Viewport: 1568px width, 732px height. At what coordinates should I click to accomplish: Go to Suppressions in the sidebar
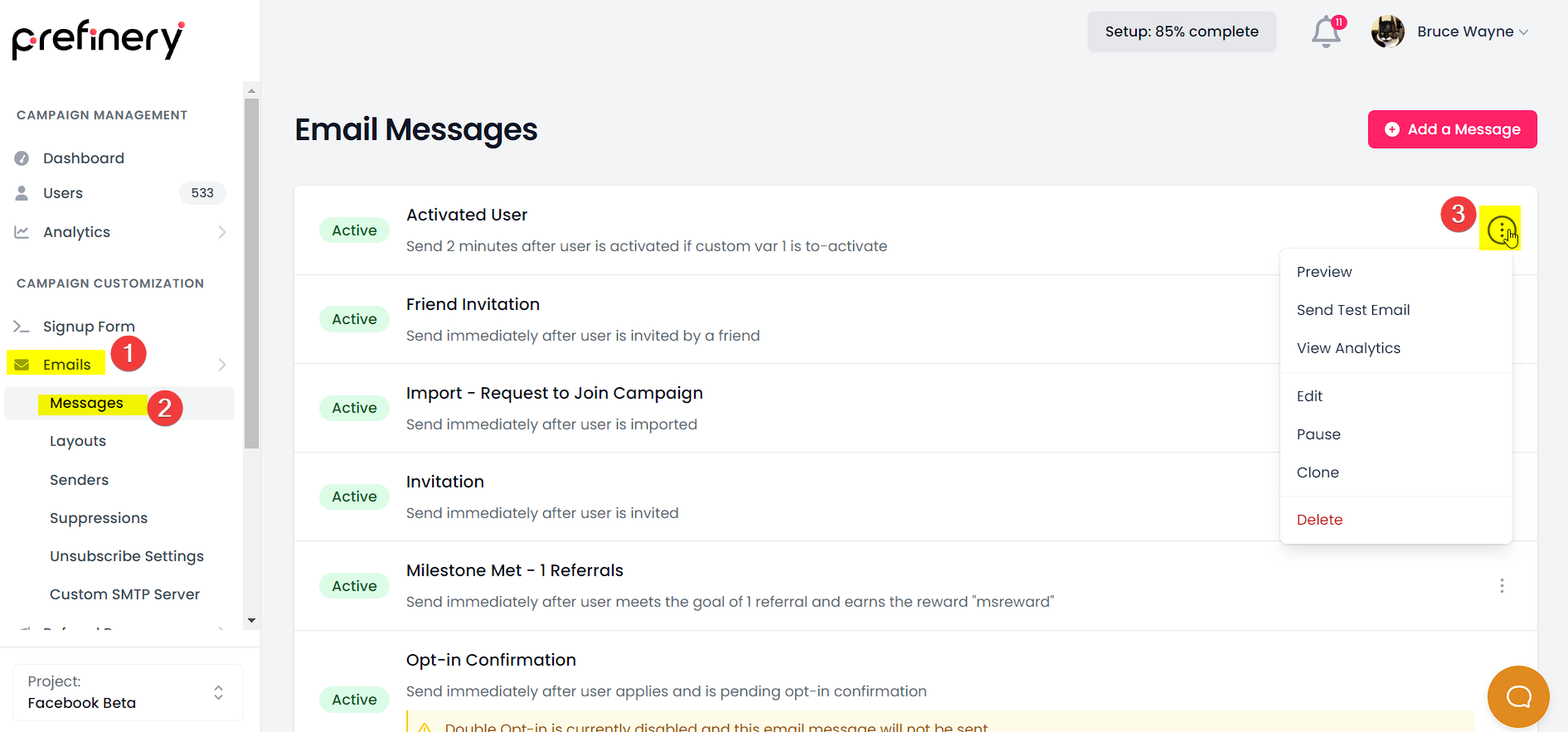(99, 518)
